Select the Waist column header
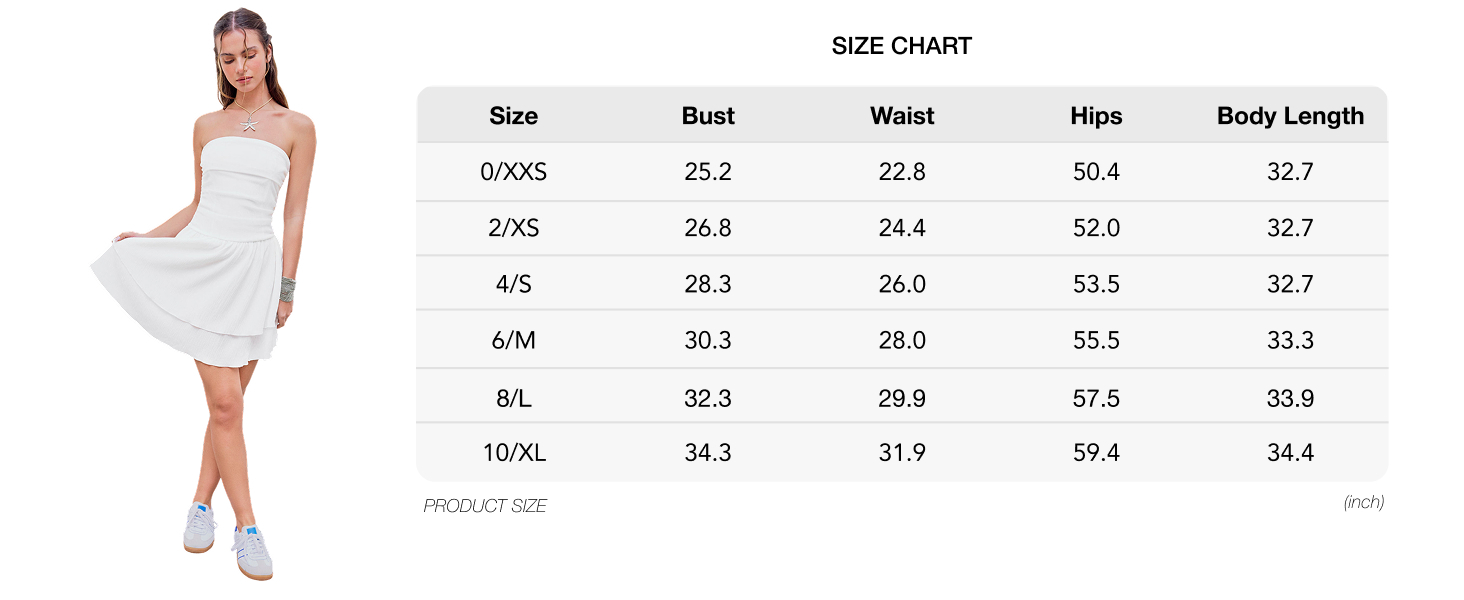This screenshot has width=1464, height=600. [x=902, y=116]
